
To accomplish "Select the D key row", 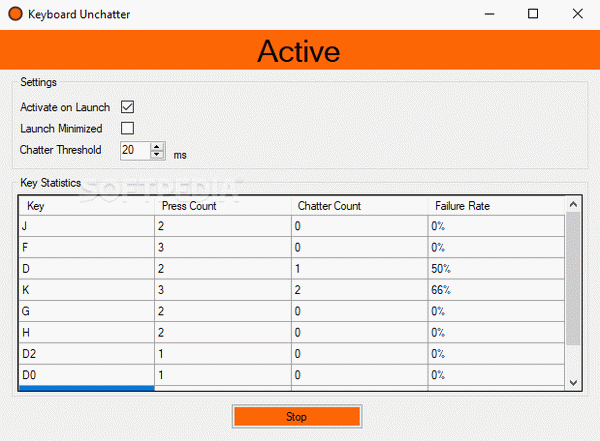I will pyautogui.click(x=292, y=269).
